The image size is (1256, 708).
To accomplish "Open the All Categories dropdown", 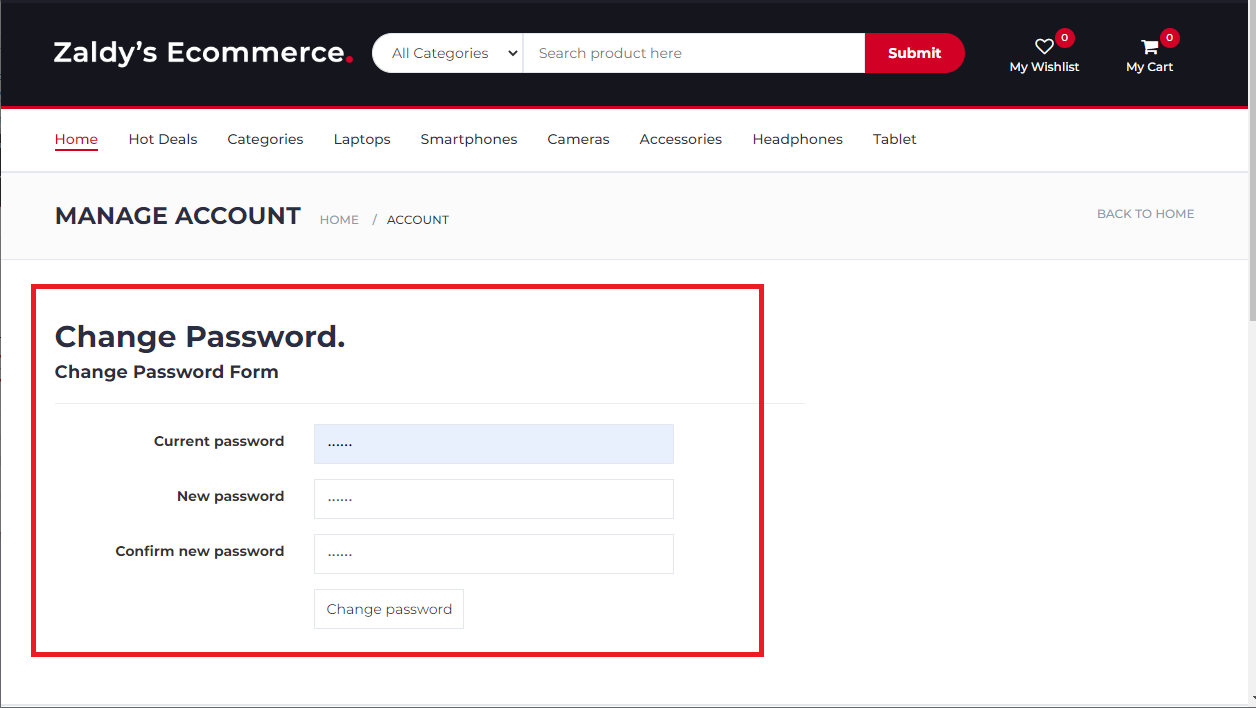I will [x=447, y=52].
